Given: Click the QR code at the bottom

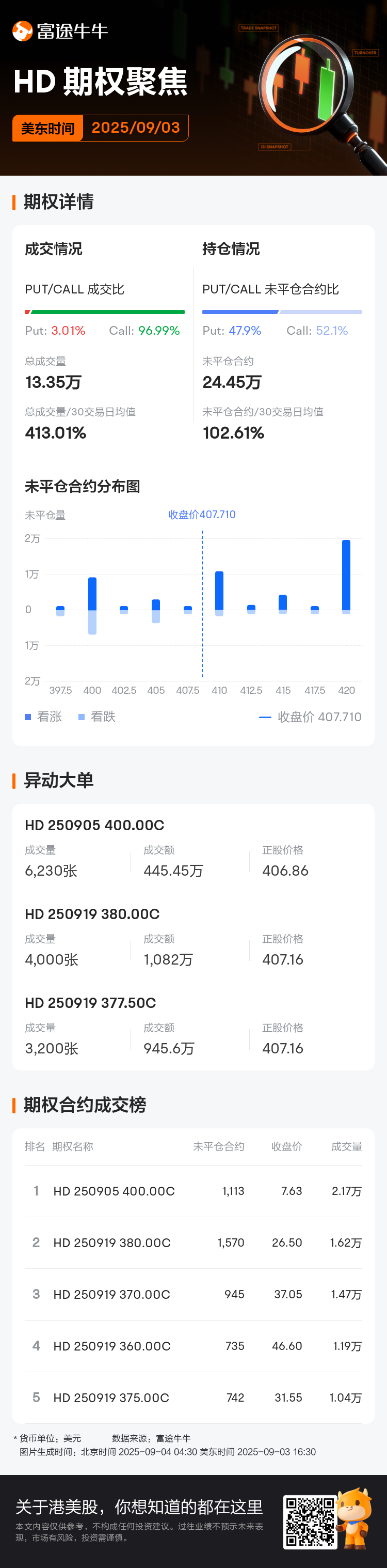Looking at the screenshot, I should (310, 1523).
